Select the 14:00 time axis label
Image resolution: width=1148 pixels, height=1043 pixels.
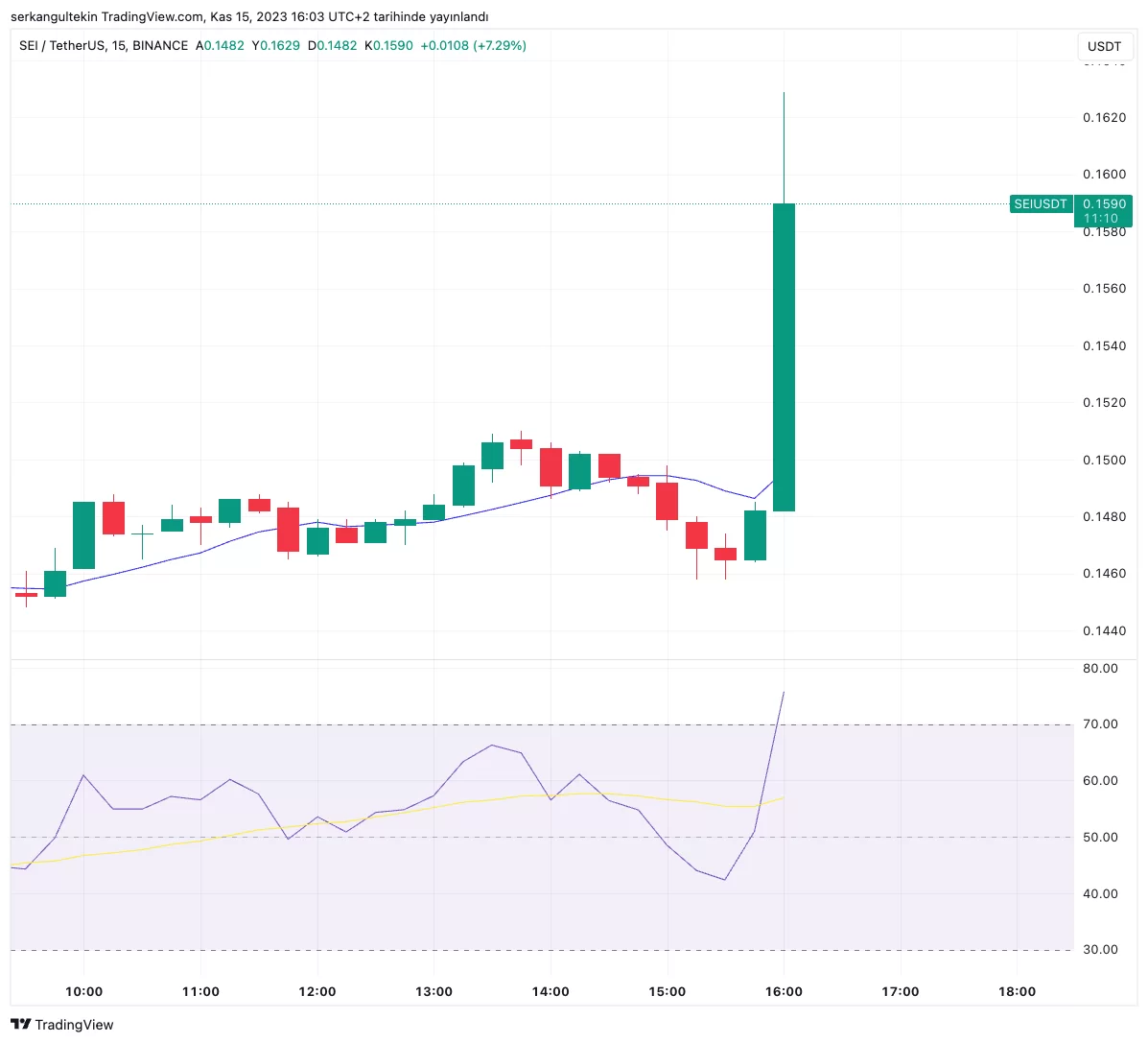[x=551, y=991]
